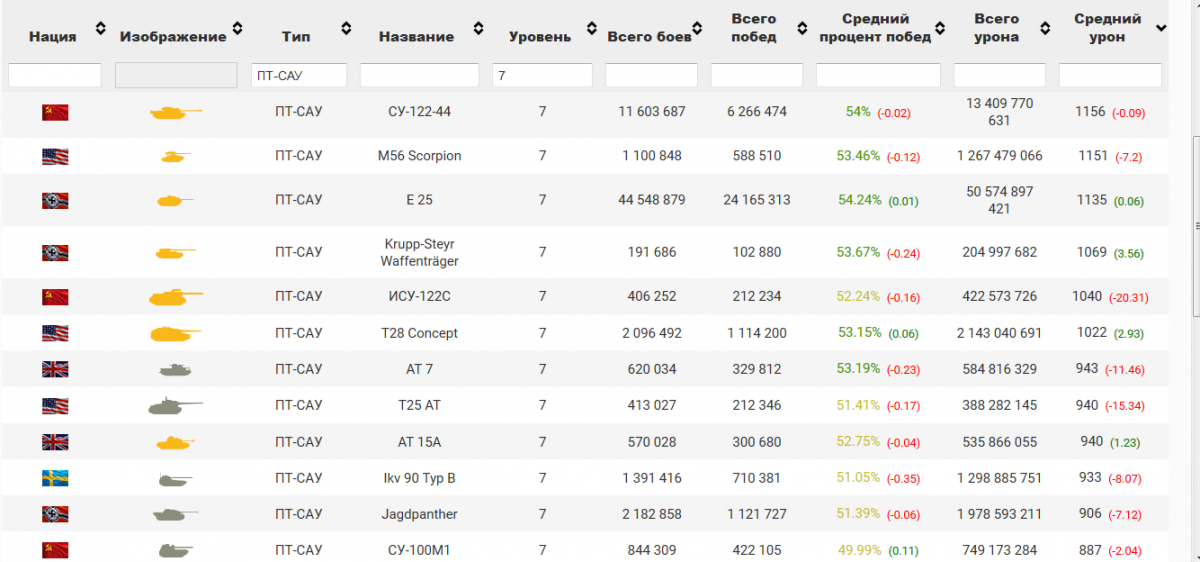This screenshot has height=562, width=1200.
Task: Click the USA flag in T28 Concept row
Action: 55,333
